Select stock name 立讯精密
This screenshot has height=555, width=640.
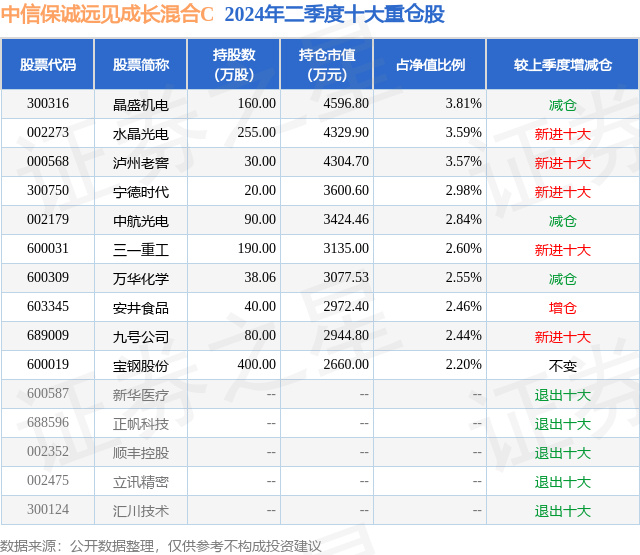(x=141, y=482)
